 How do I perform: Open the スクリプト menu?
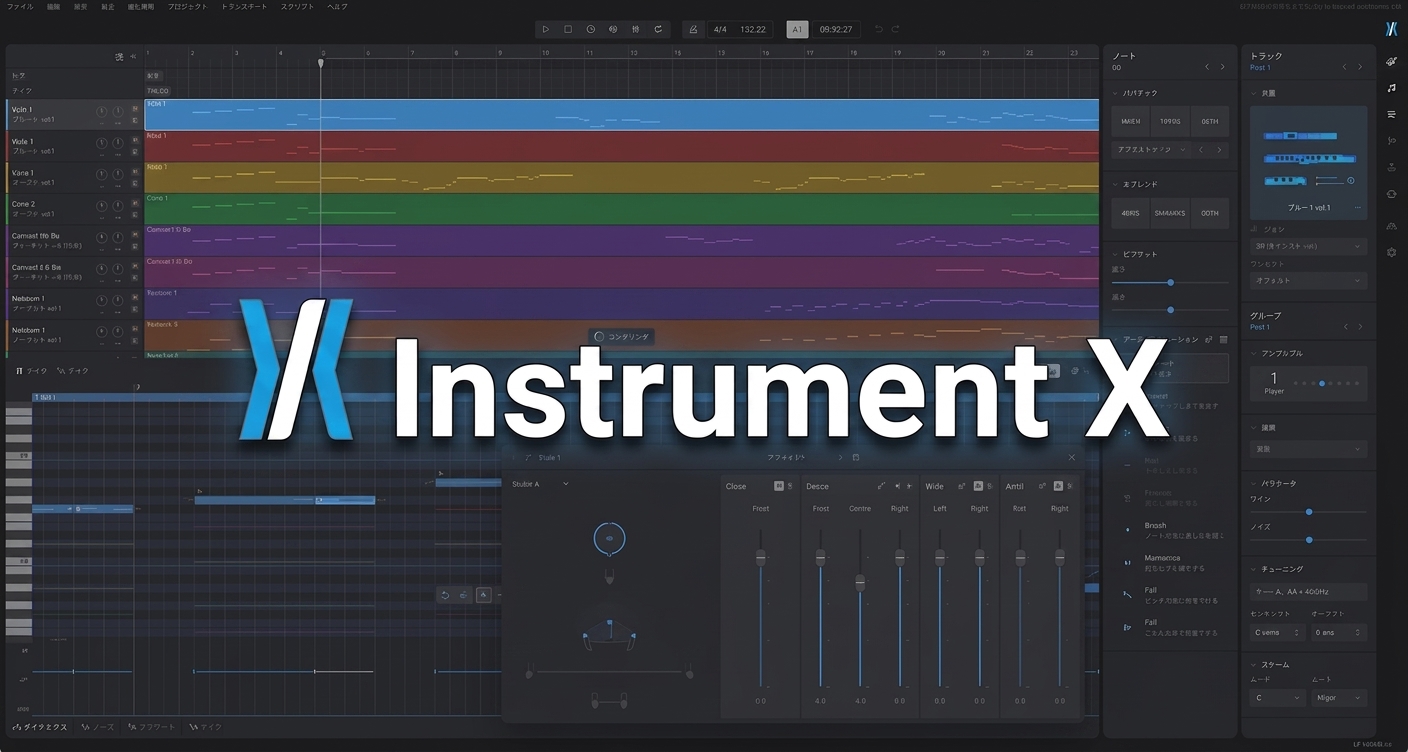coord(297,7)
